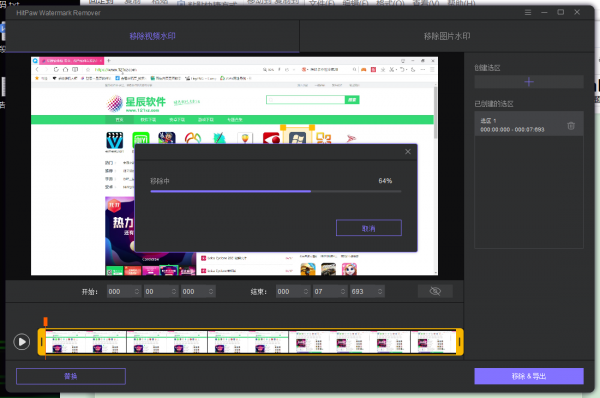This screenshot has width=600, height=398.
Task: Grab the right yellow trim handle
Action: (x=460, y=342)
